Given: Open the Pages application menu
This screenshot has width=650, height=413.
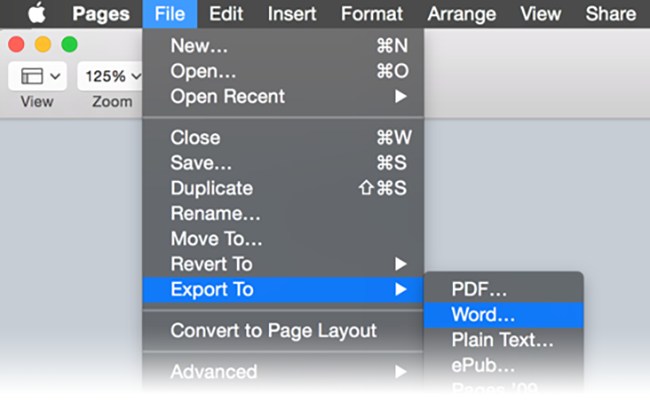Looking at the screenshot, I should (x=101, y=14).
